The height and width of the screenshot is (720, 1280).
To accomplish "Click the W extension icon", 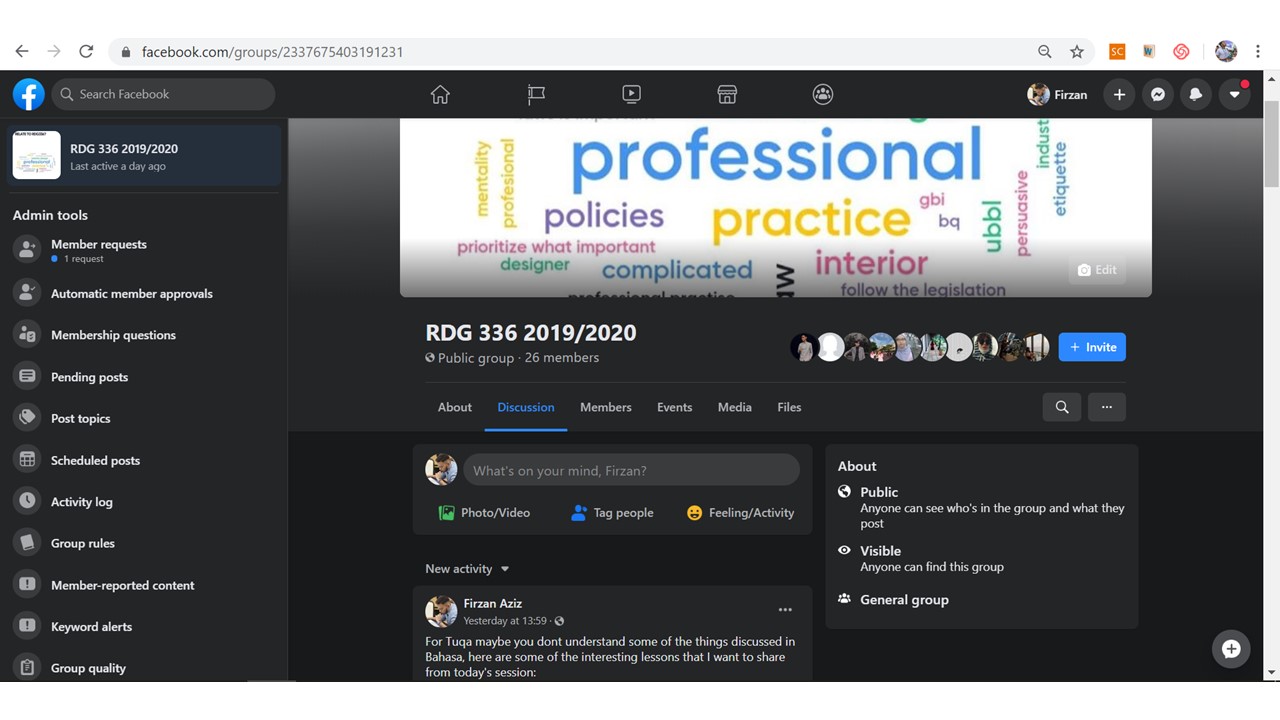I will pos(1149,52).
